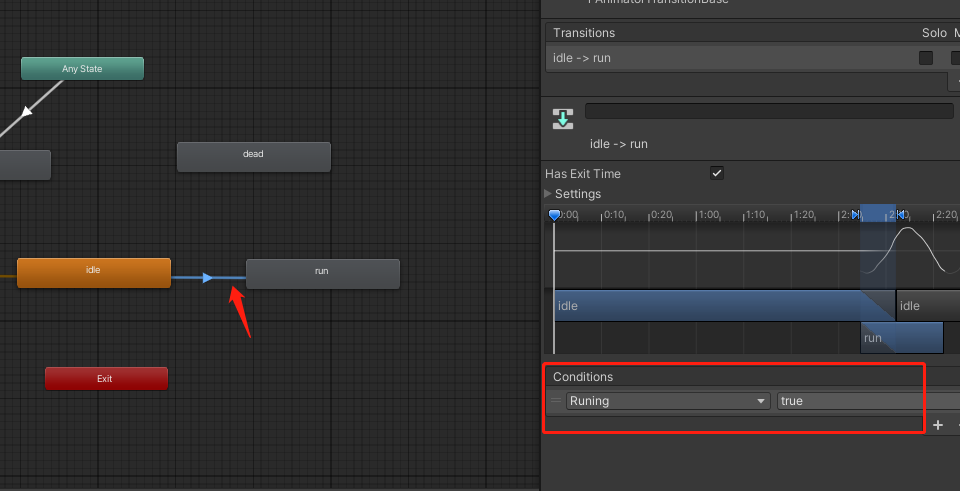The height and width of the screenshot is (491, 960).
Task: Add a new condition with plus button
Action: [x=938, y=425]
